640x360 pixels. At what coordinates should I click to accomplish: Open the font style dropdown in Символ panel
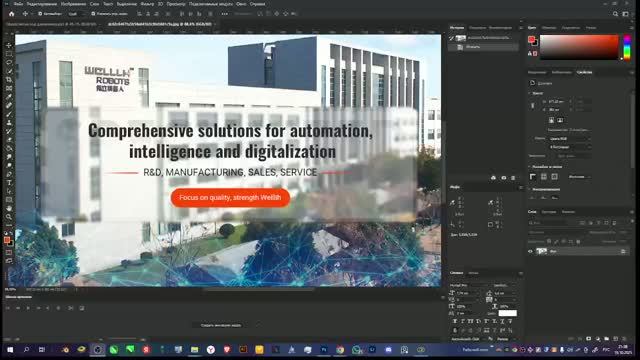pyautogui.click(x=504, y=285)
